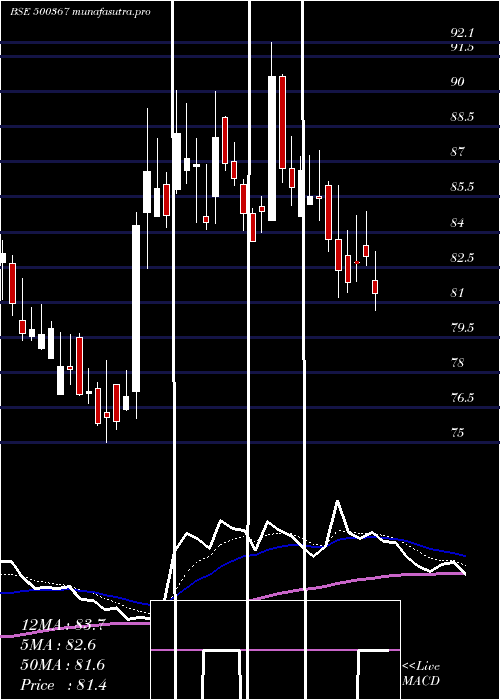Select the 85.5 price axis label

(462, 187)
